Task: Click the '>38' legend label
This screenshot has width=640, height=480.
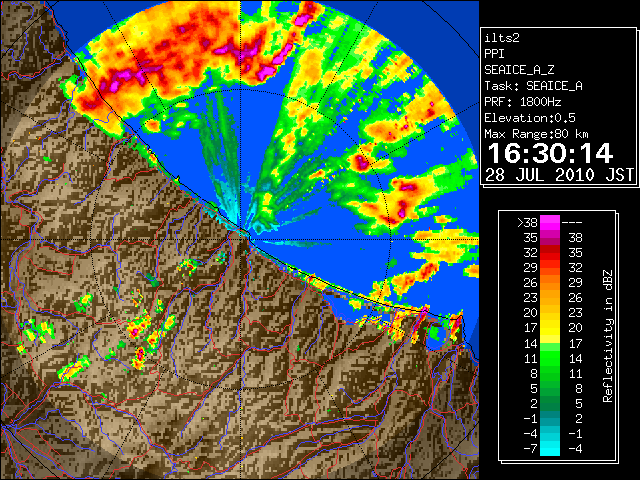Action: tap(527, 222)
